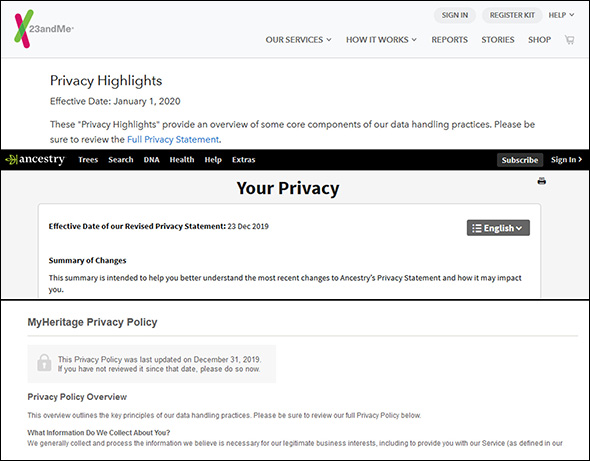Image resolution: width=590 pixels, height=461 pixels.
Task: Select the Trees tab on Ancestry
Action: pyautogui.click(x=88, y=160)
